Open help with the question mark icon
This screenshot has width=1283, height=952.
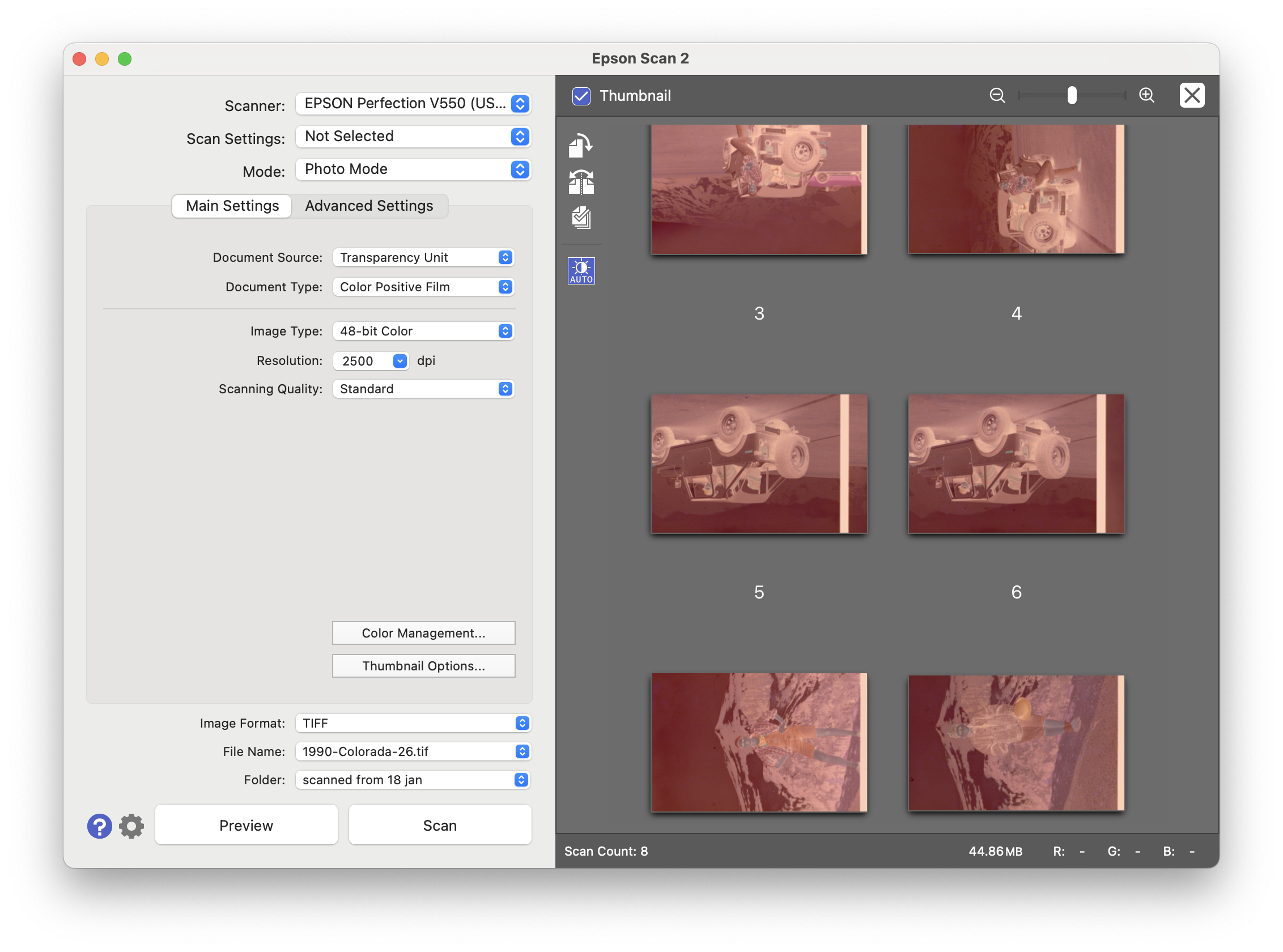pyautogui.click(x=99, y=826)
